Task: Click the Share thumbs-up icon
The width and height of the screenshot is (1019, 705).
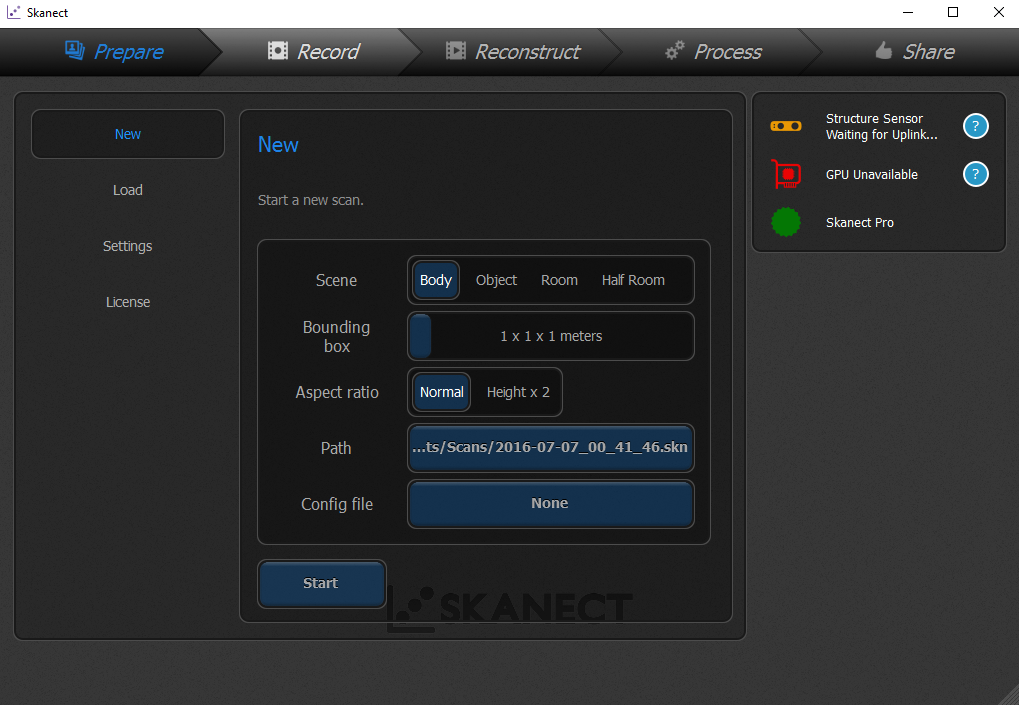Action: click(x=883, y=50)
